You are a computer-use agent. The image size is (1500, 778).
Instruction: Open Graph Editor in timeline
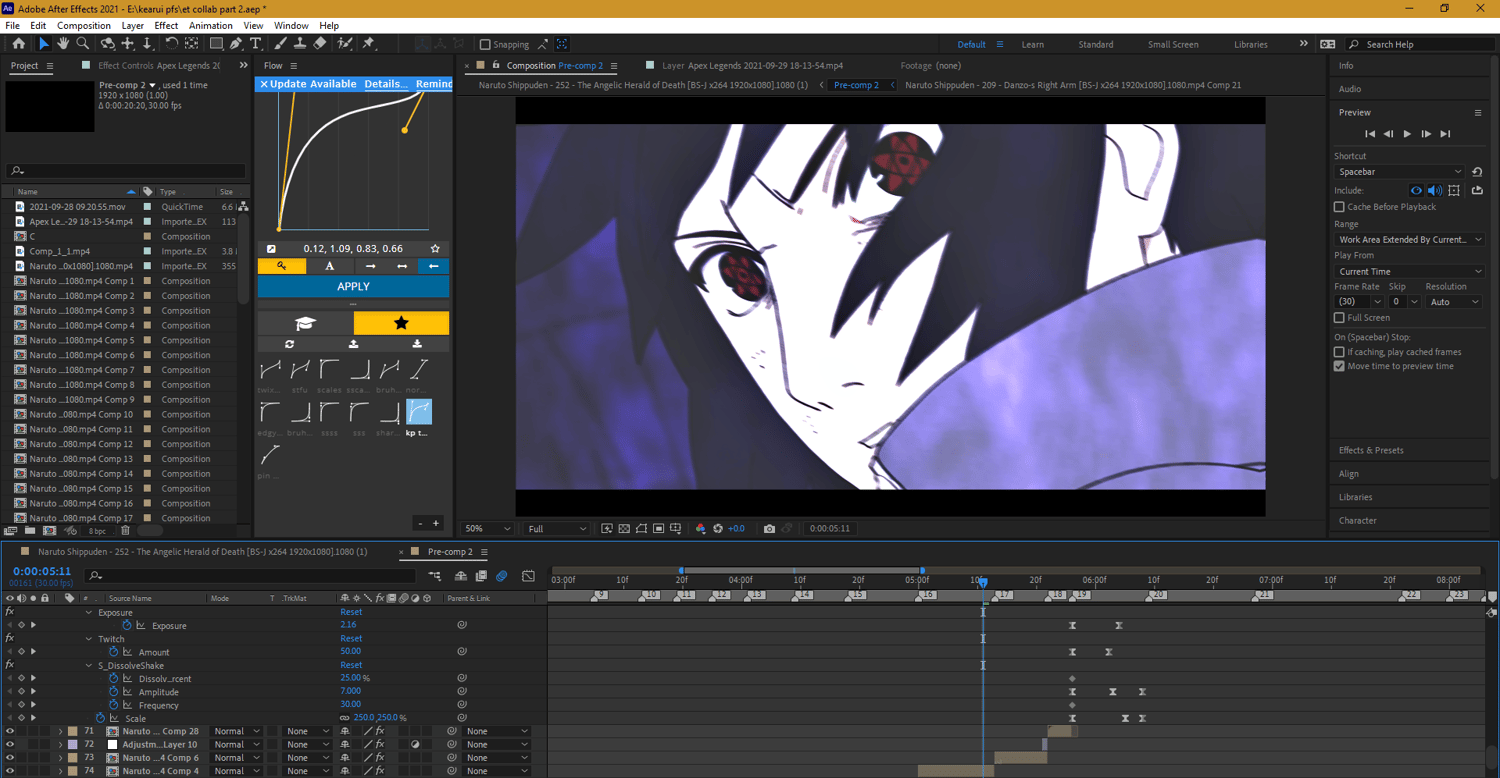[x=528, y=576]
